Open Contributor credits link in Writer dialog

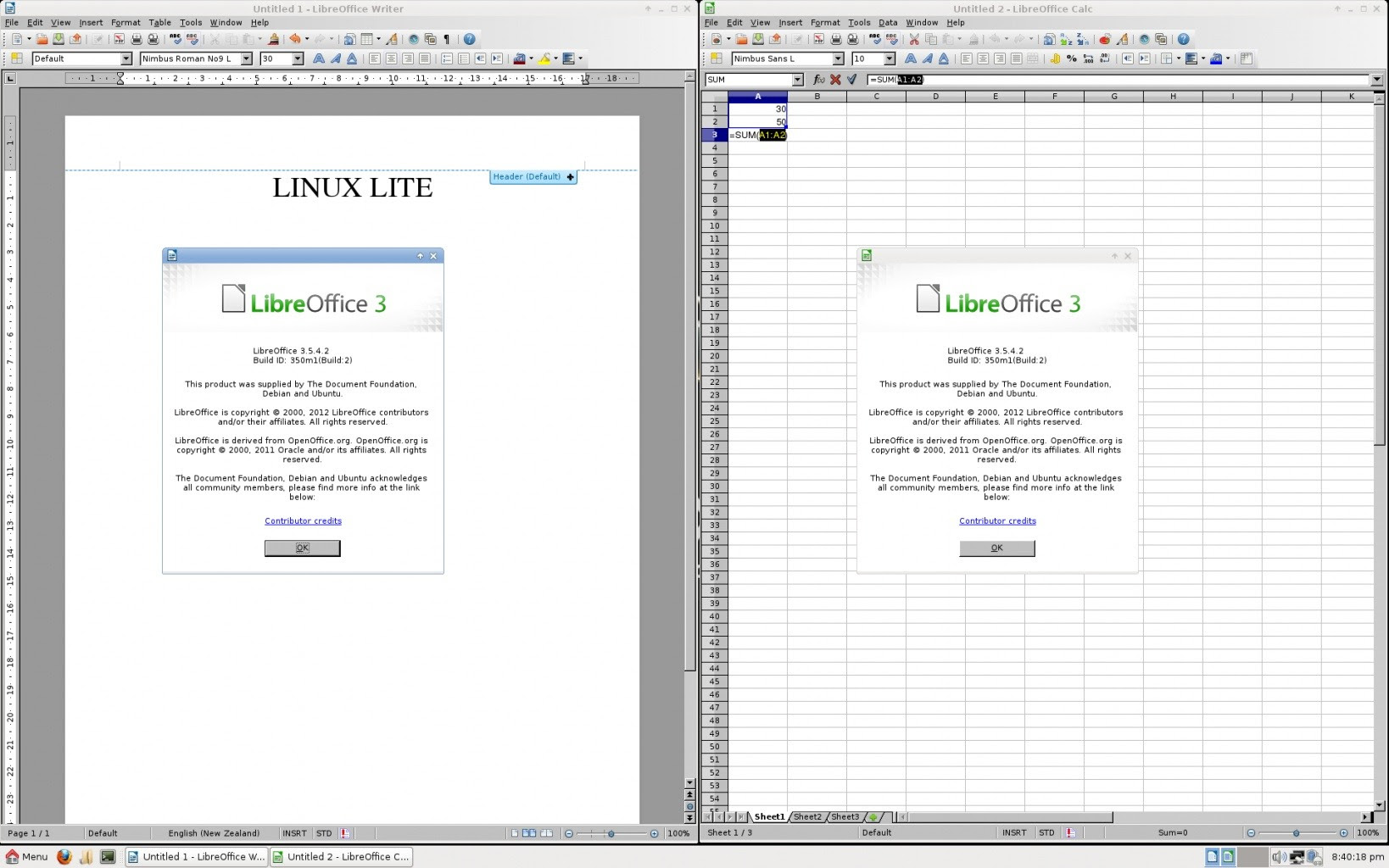pyautogui.click(x=303, y=521)
